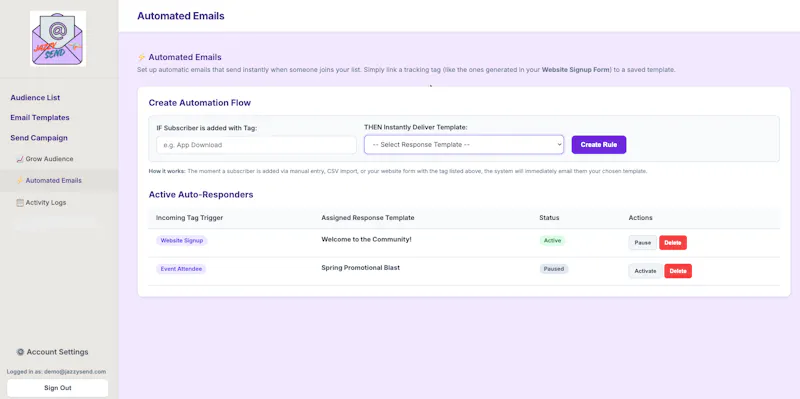Click the Status column header
800x399 pixels.
click(x=549, y=218)
